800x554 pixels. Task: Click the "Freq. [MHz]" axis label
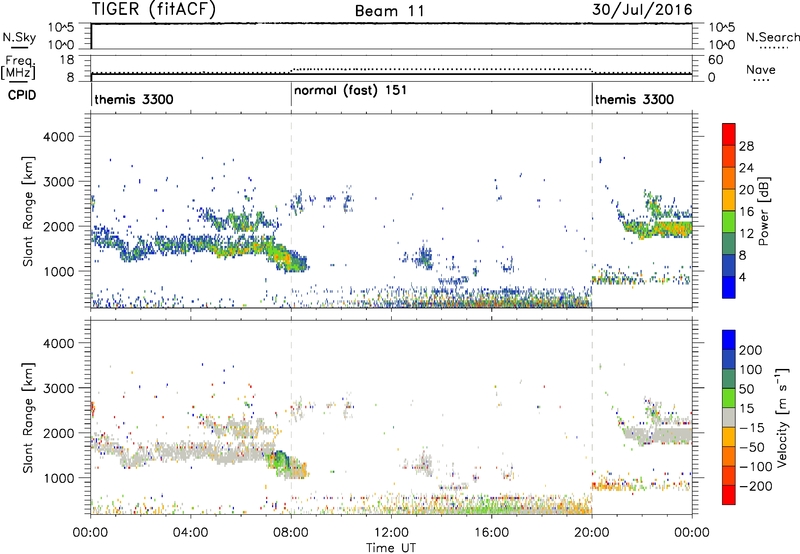19,67
